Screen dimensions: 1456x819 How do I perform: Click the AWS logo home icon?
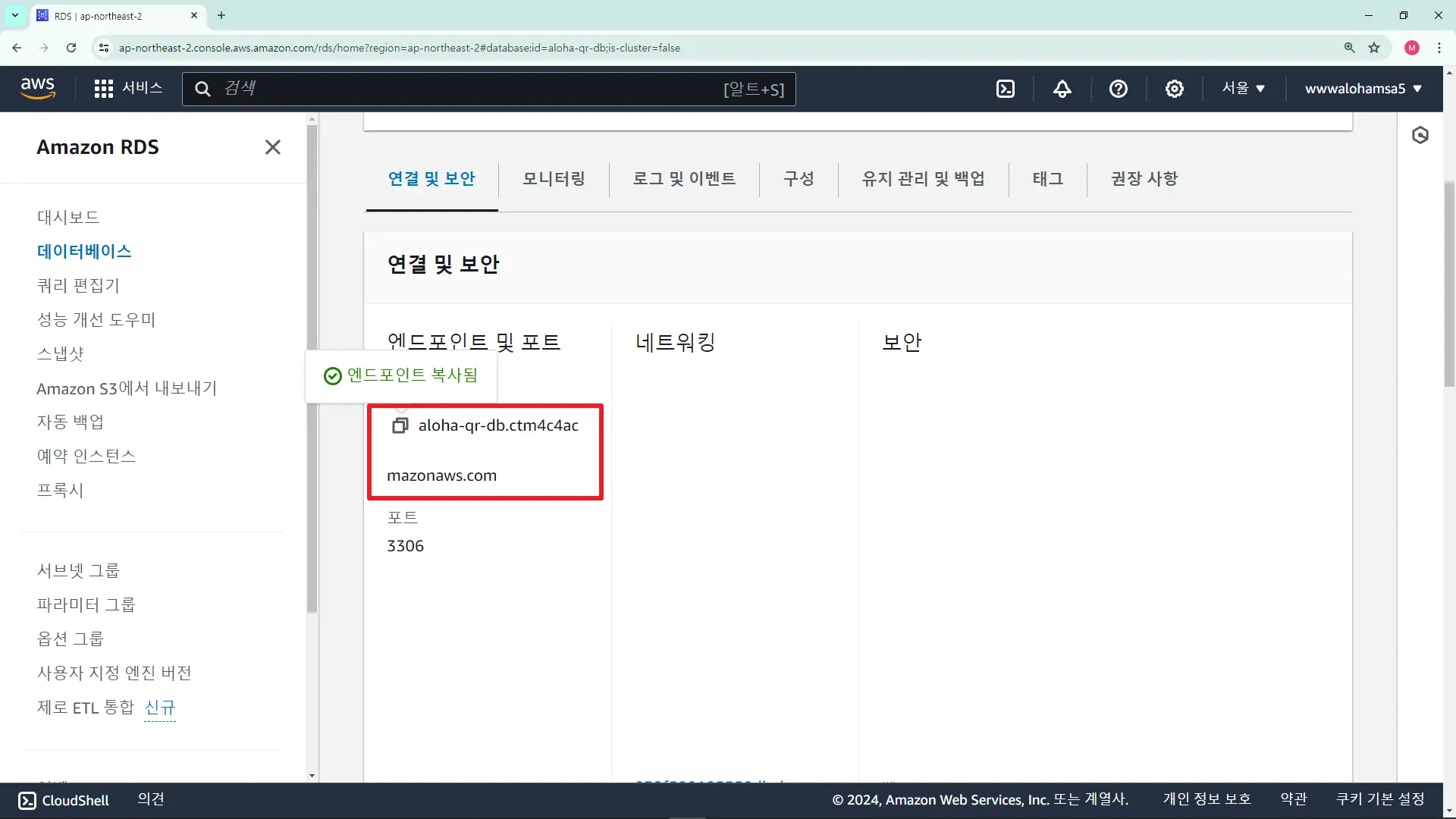pos(38,88)
